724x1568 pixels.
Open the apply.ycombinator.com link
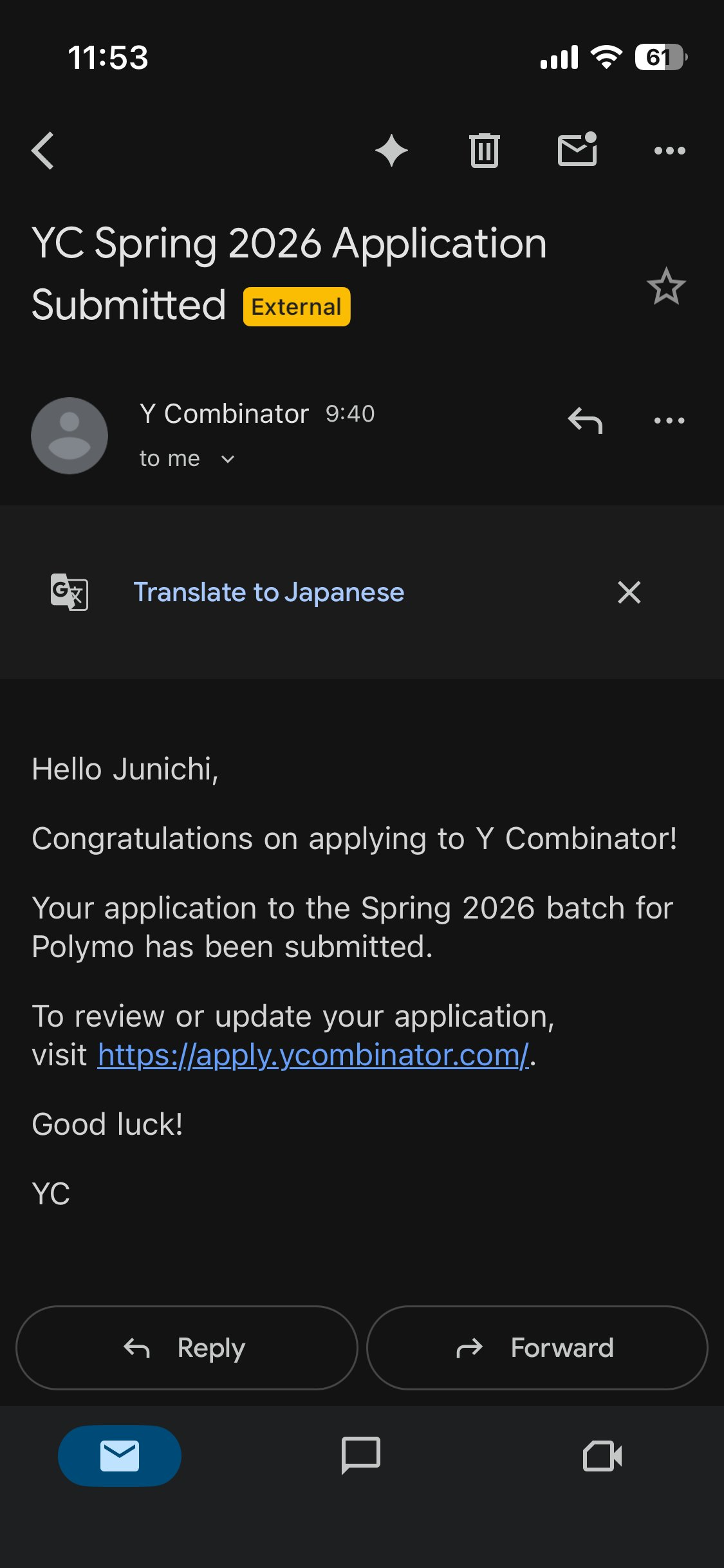[x=313, y=1055]
